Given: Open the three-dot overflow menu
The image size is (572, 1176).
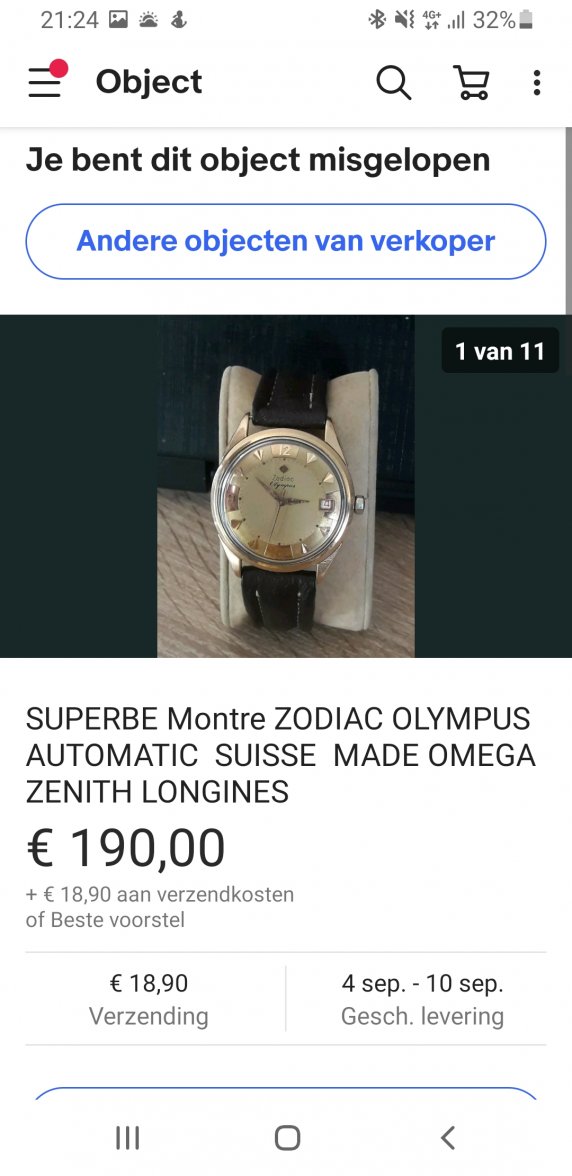Looking at the screenshot, I should [537, 82].
